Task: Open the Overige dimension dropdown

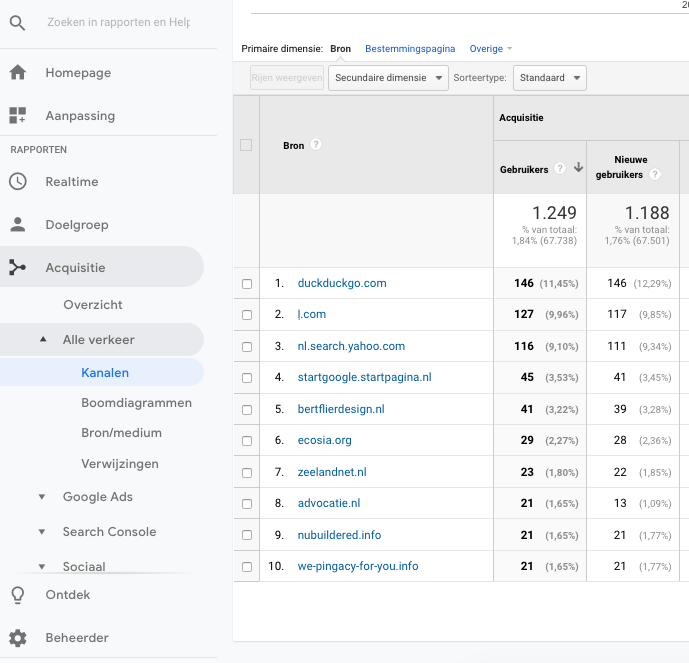Action: pyautogui.click(x=490, y=48)
